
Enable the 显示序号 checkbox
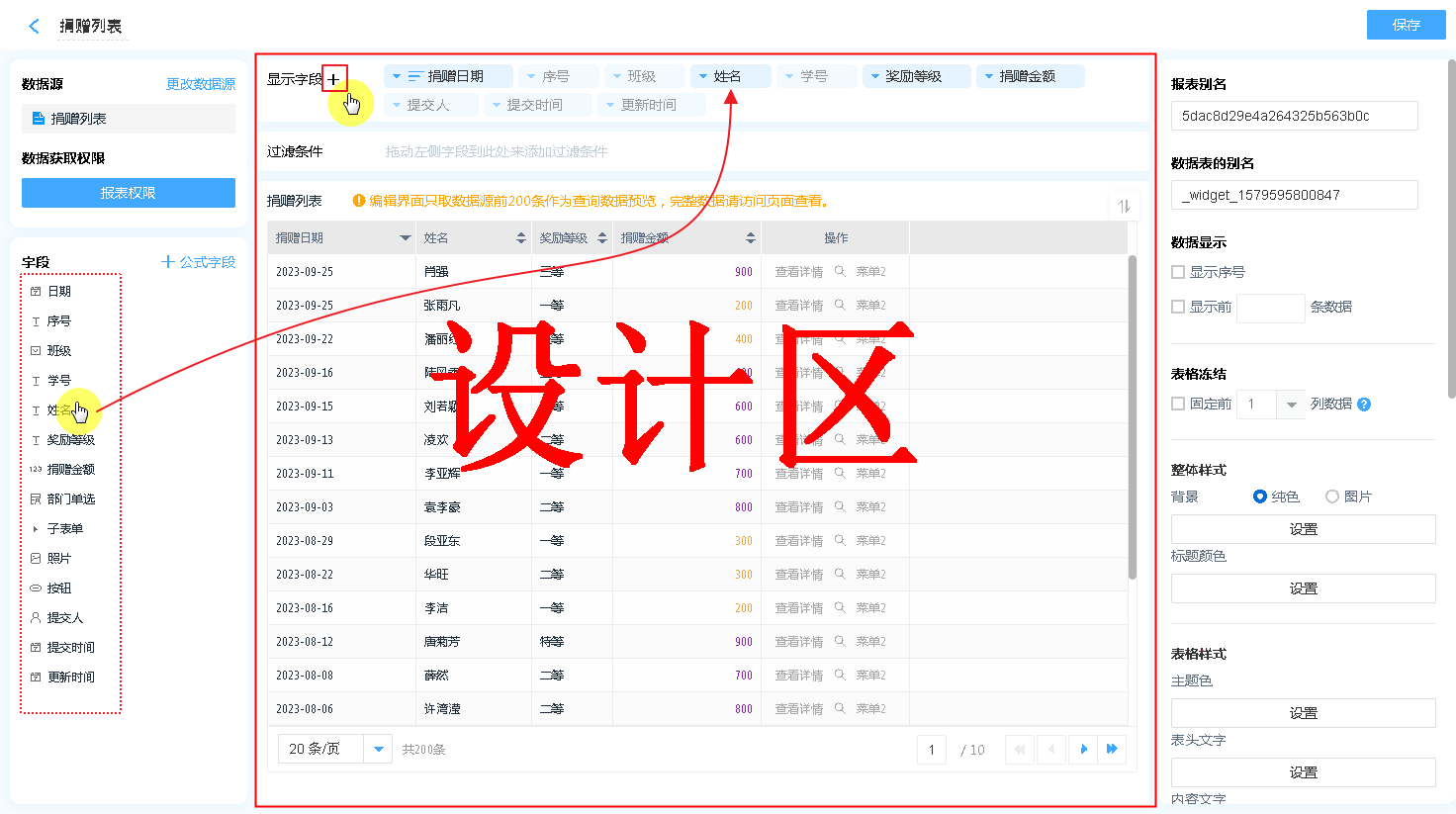[1178, 272]
